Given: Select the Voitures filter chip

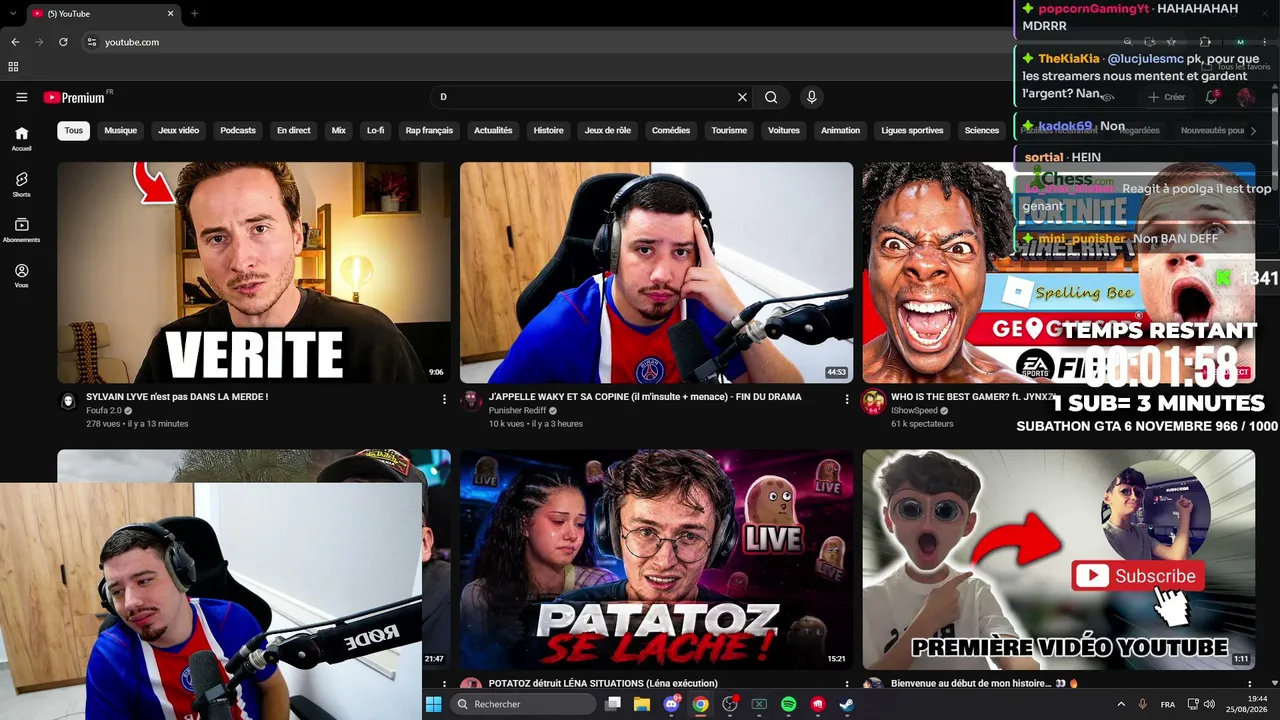Looking at the screenshot, I should pyautogui.click(x=784, y=130).
